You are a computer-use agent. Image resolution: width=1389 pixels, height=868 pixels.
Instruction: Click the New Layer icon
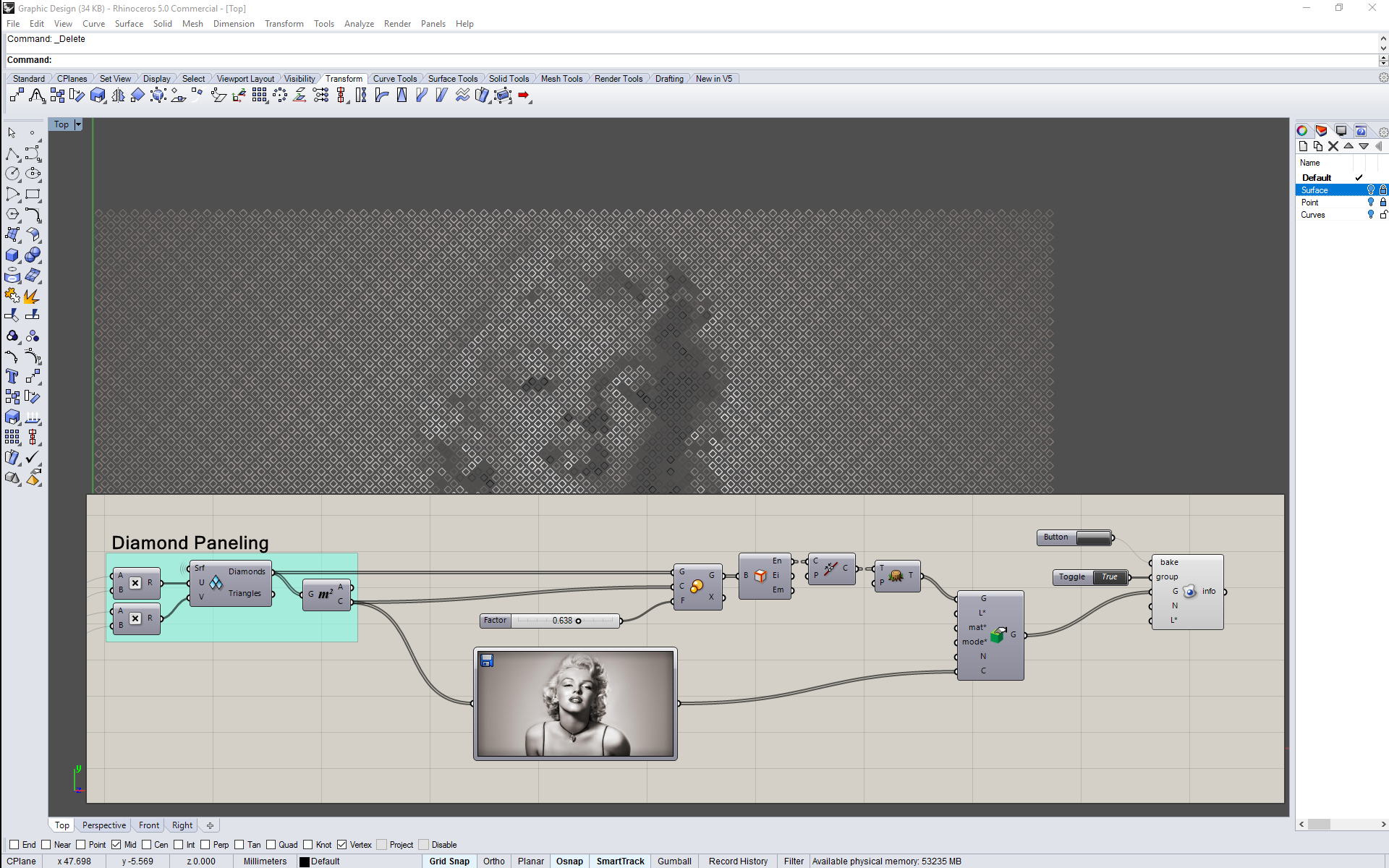point(1303,146)
